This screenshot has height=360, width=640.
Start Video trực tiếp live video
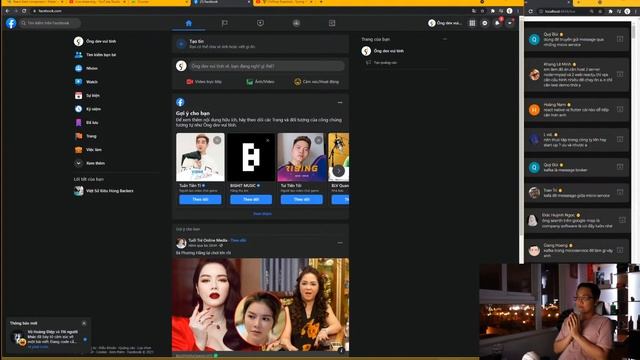[204, 82]
